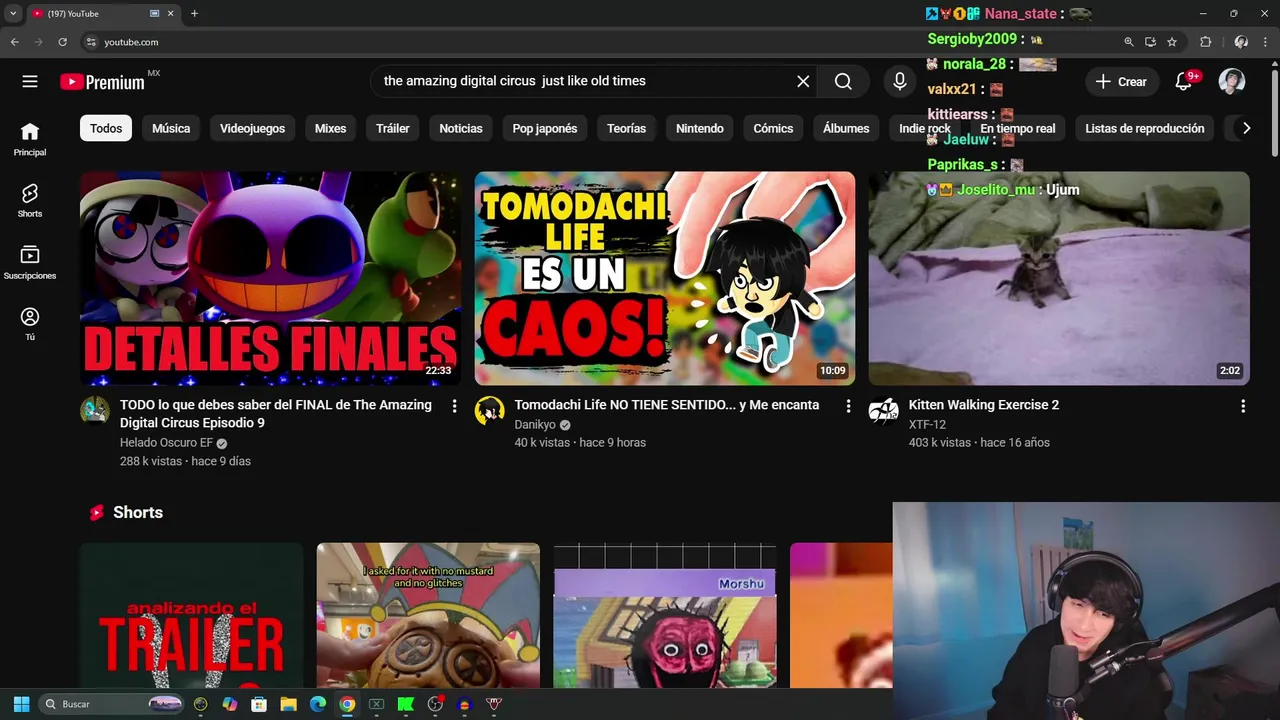Open Shorts in the sidebar

pos(30,200)
